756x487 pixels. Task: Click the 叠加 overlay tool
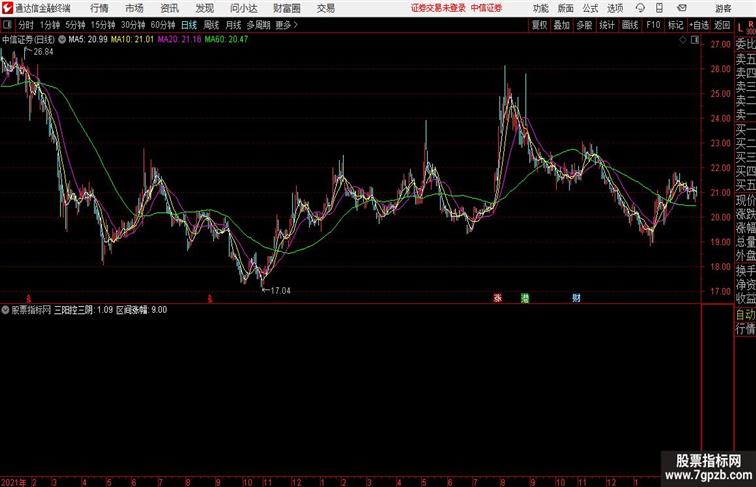tap(561, 25)
